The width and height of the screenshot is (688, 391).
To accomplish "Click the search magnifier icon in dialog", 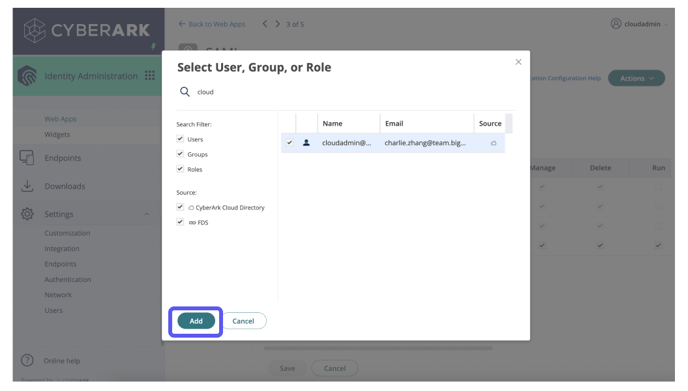I will 185,92.
